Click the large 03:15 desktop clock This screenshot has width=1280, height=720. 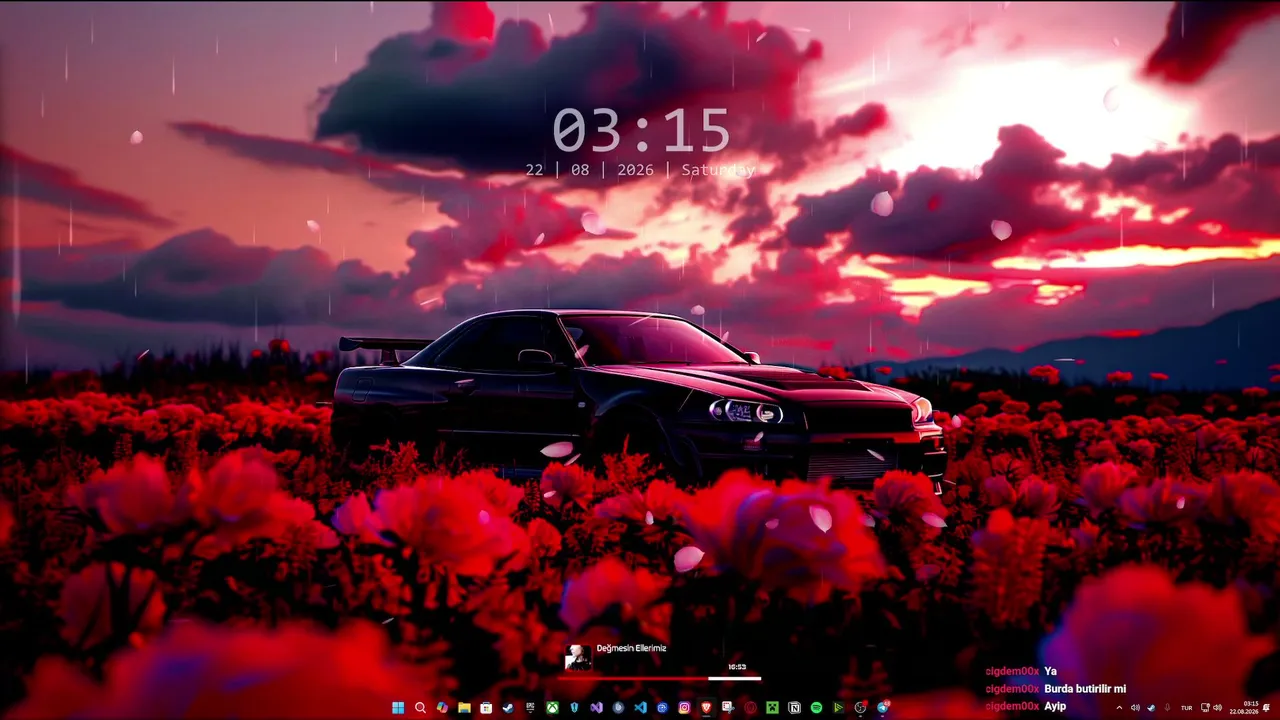[641, 131]
